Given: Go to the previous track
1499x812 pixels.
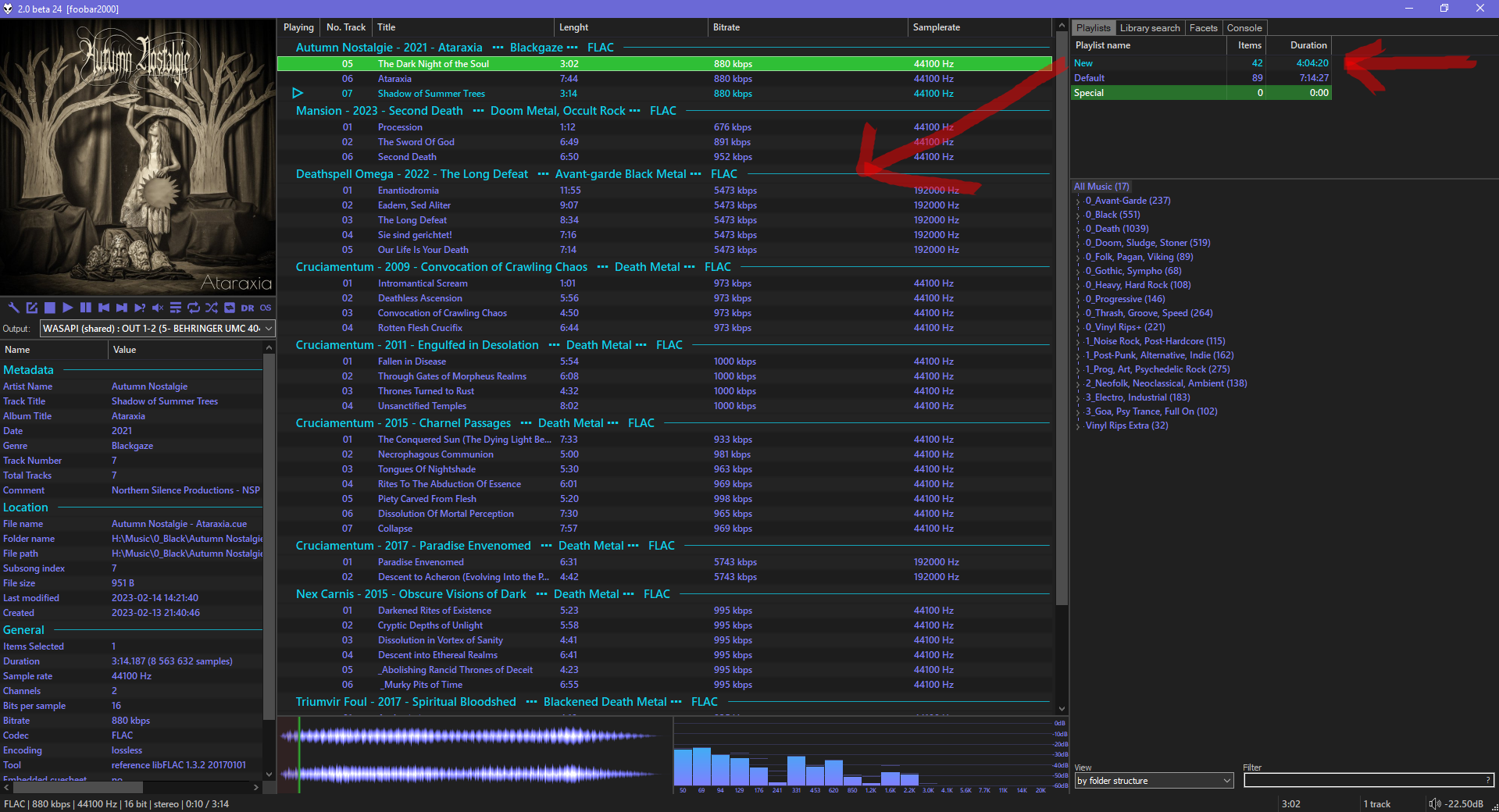Looking at the screenshot, I should 103,308.
